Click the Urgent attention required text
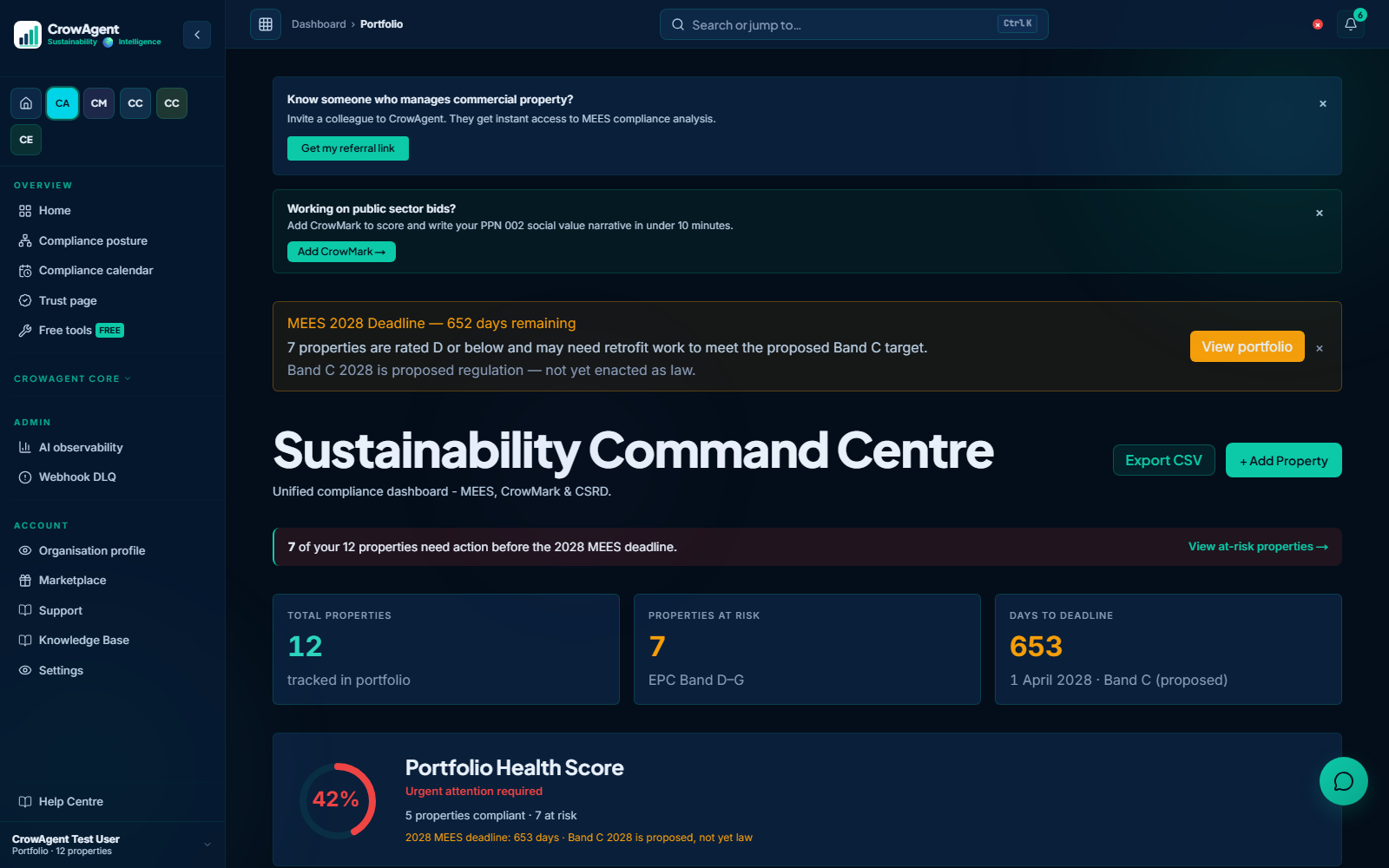Image resolution: width=1389 pixels, height=868 pixels. [x=474, y=791]
